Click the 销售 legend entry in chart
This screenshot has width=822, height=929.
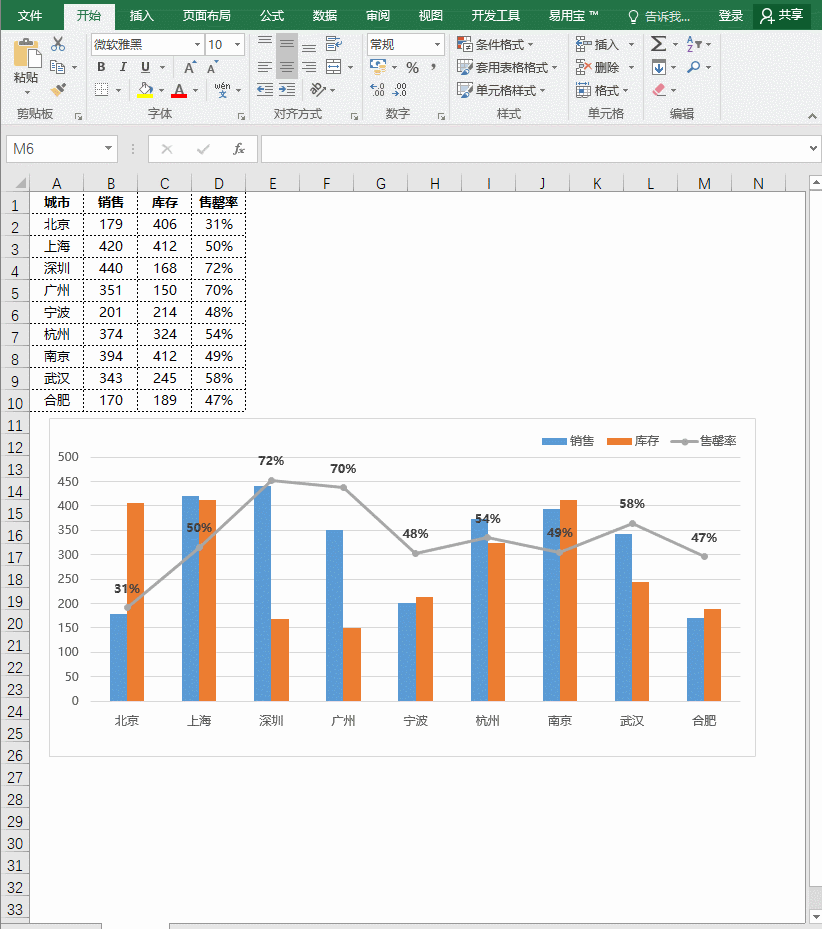(568, 441)
